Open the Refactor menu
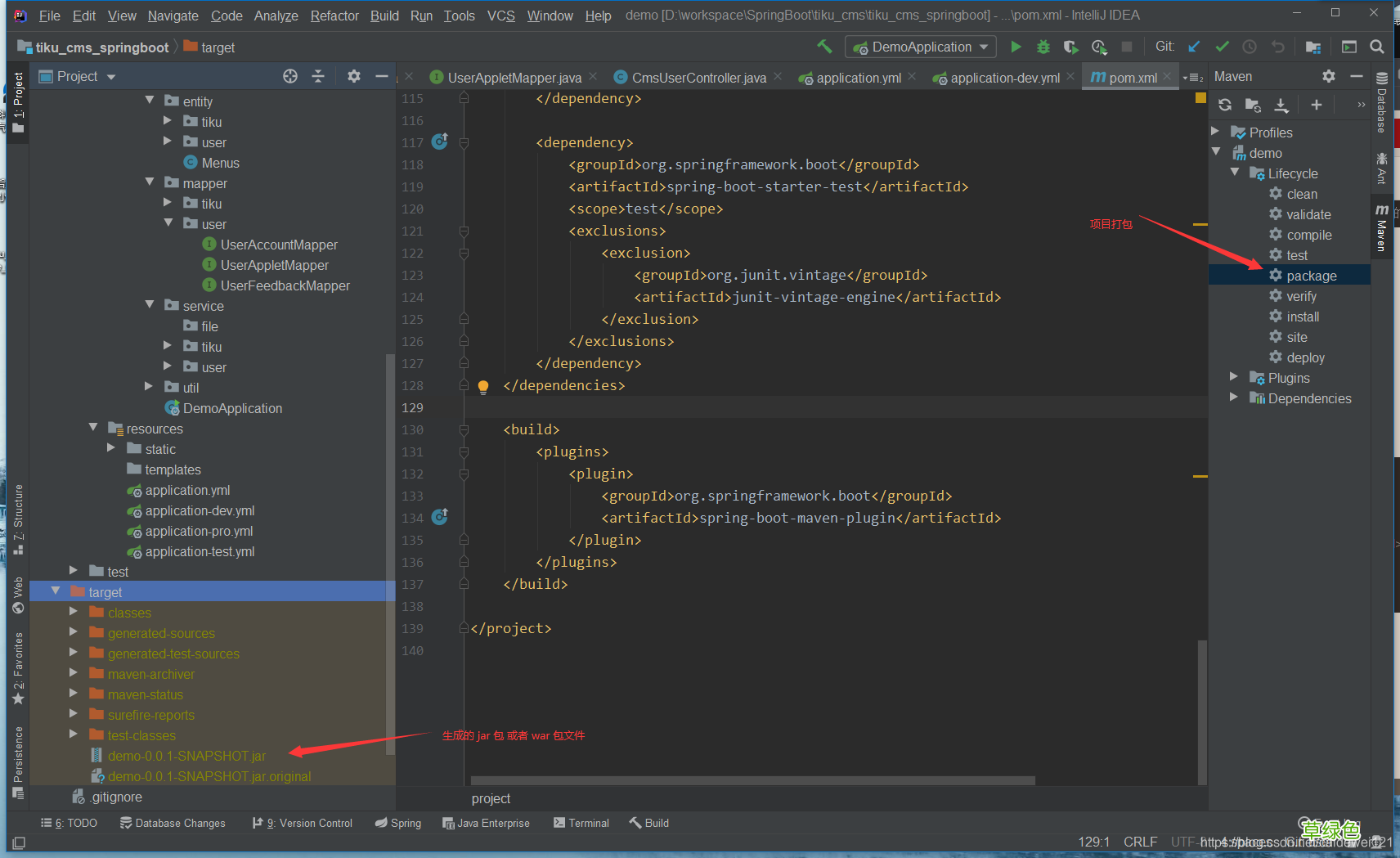Image resolution: width=1400 pixels, height=858 pixels. click(334, 16)
